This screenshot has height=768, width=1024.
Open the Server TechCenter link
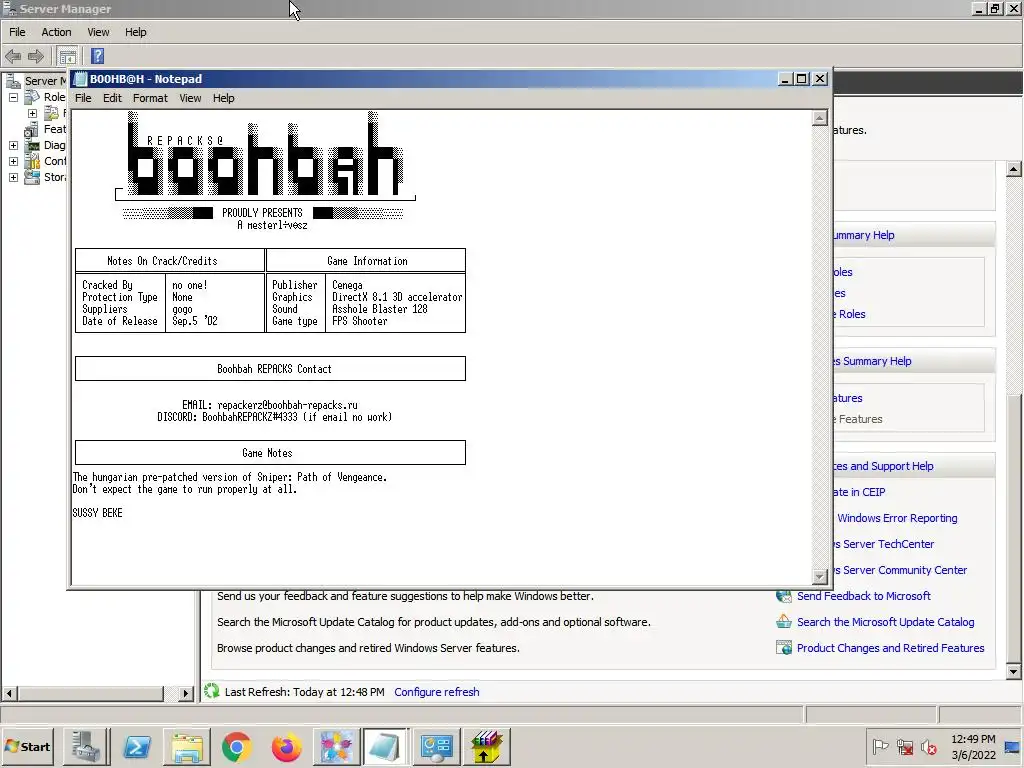[x=884, y=544]
